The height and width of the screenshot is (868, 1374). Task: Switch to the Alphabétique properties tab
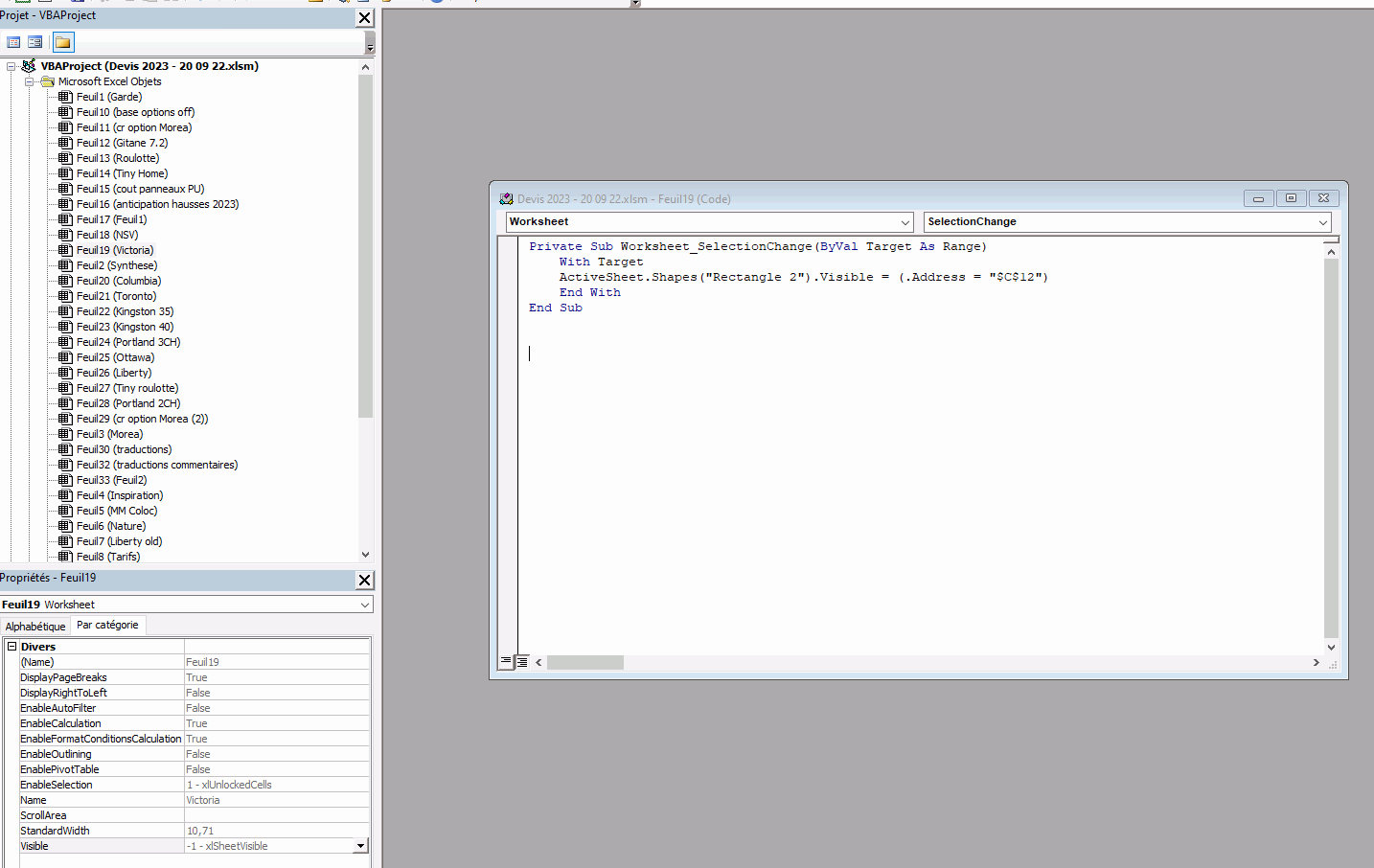tap(35, 626)
